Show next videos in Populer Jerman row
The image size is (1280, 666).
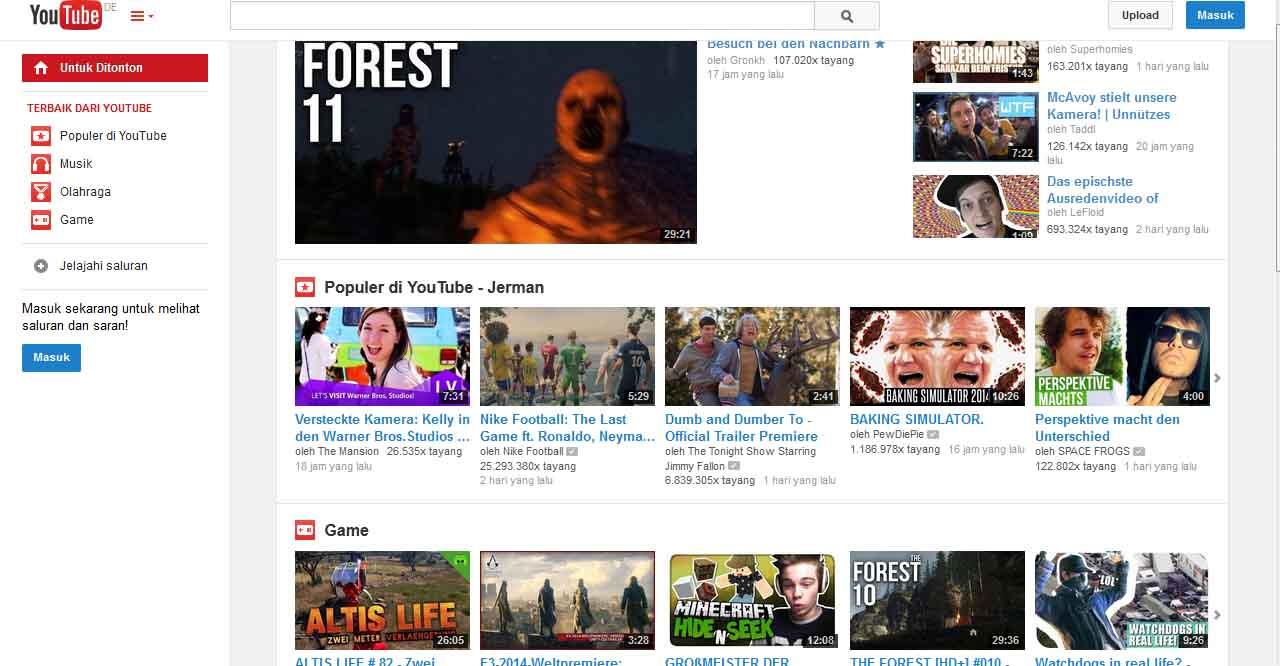1217,378
